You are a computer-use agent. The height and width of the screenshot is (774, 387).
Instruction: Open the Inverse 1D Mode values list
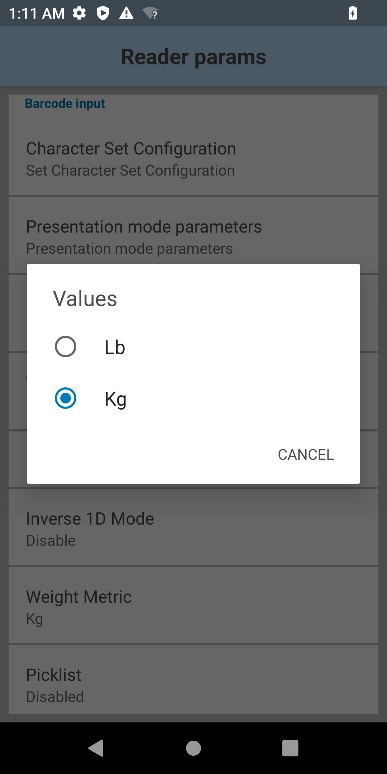coord(194,528)
